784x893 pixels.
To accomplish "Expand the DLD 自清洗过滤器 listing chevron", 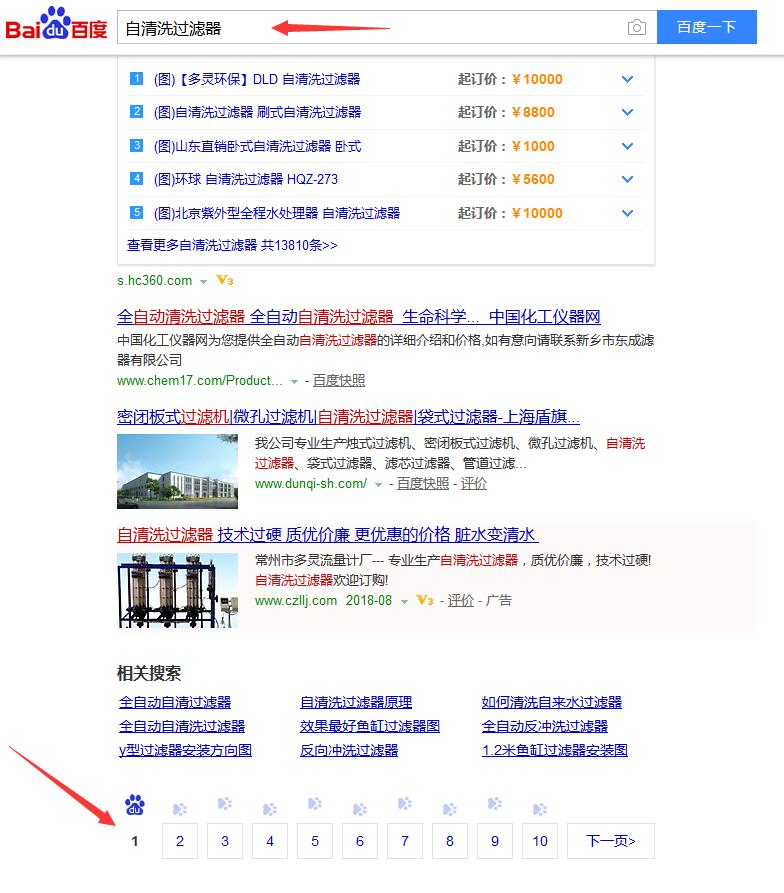I will [x=628, y=79].
